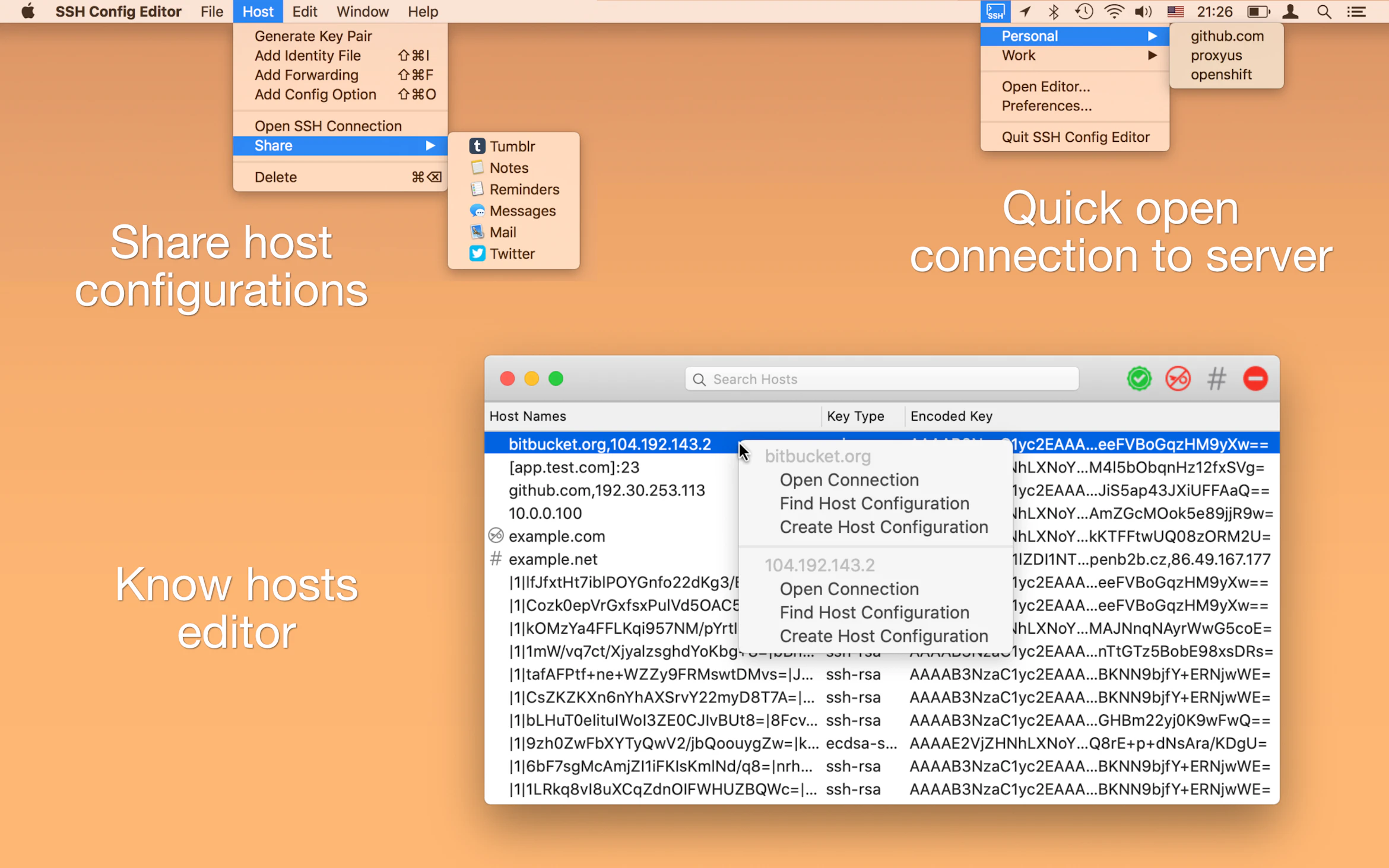The width and height of the screenshot is (1389, 868).
Task: Open Connection for 104.192.143.2
Action: point(876,589)
